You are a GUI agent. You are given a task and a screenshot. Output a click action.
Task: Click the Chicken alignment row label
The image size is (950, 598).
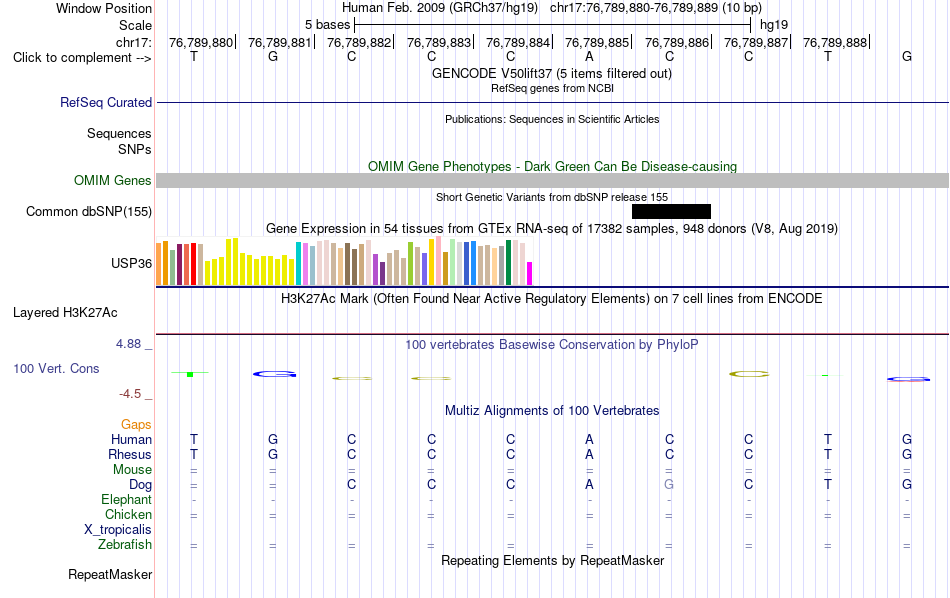128,514
